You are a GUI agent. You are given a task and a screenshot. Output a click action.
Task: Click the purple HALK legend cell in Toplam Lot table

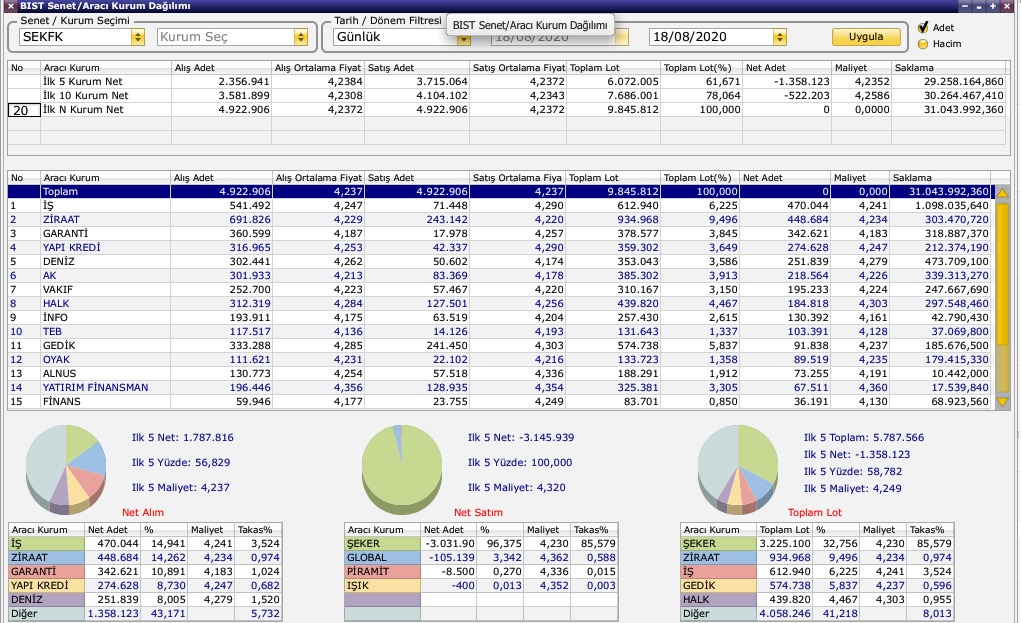pos(719,600)
